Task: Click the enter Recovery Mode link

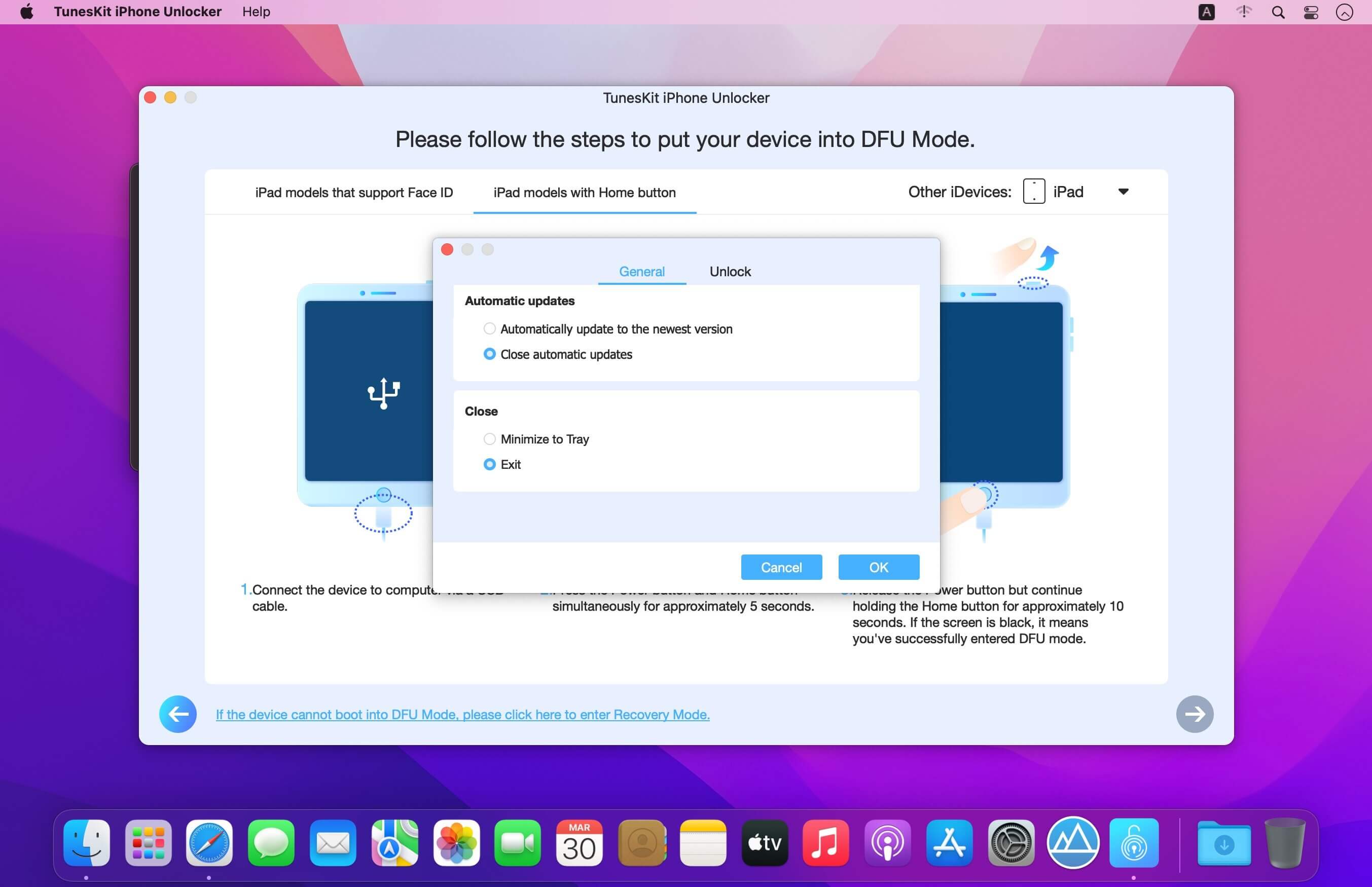Action: [x=462, y=714]
